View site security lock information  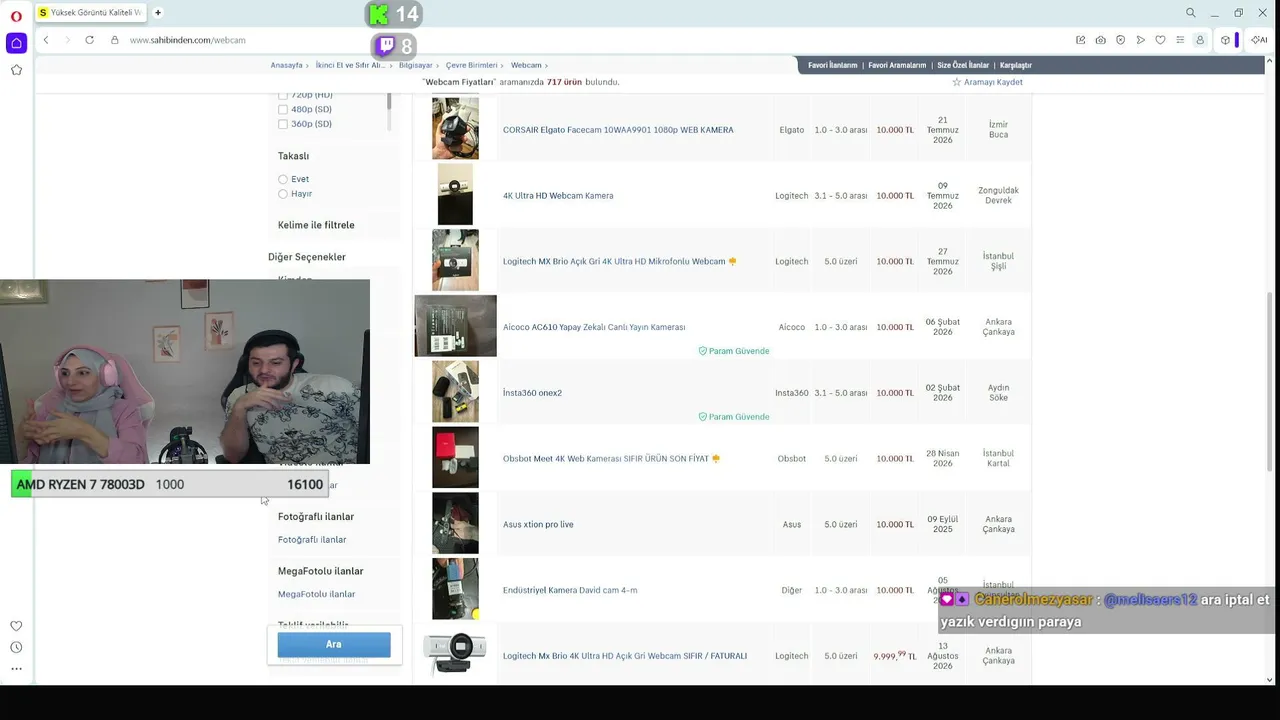[x=115, y=40]
